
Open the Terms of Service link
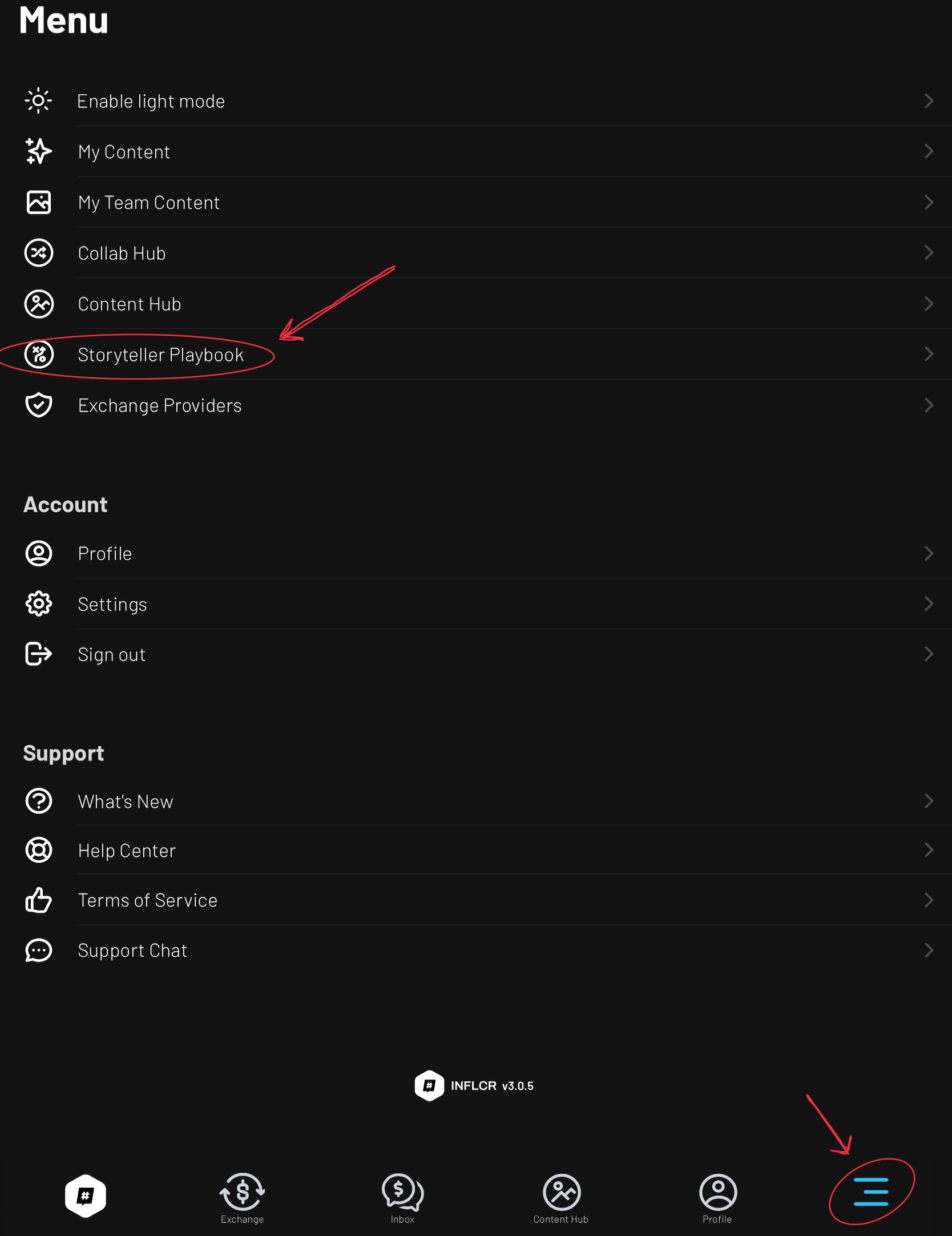click(148, 900)
